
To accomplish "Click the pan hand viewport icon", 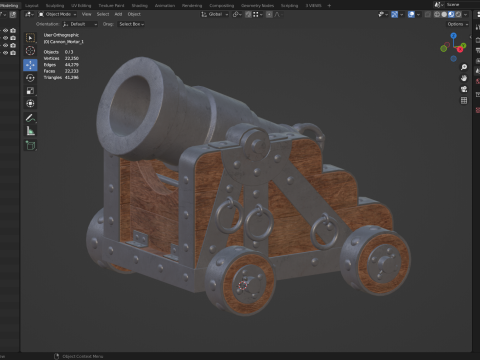I will click(464, 78).
